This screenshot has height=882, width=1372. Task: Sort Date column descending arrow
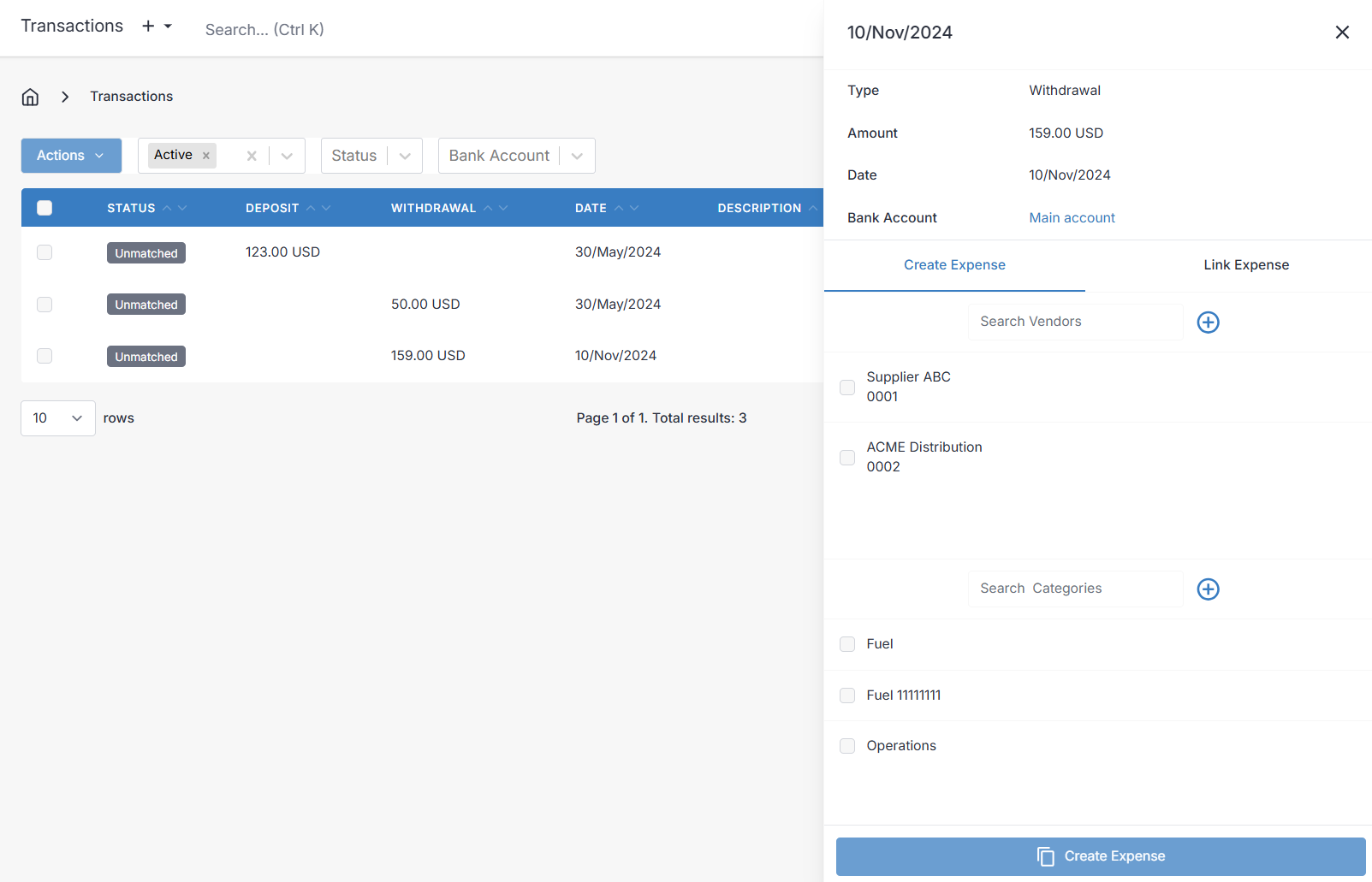[x=634, y=208]
